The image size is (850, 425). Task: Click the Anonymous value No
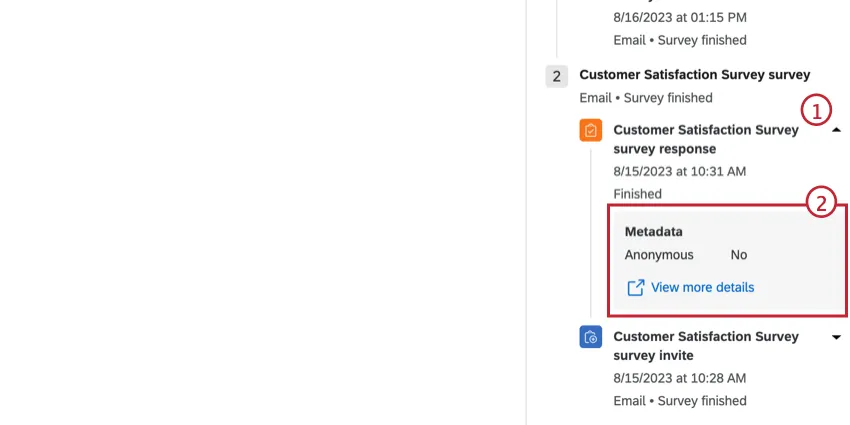click(738, 255)
